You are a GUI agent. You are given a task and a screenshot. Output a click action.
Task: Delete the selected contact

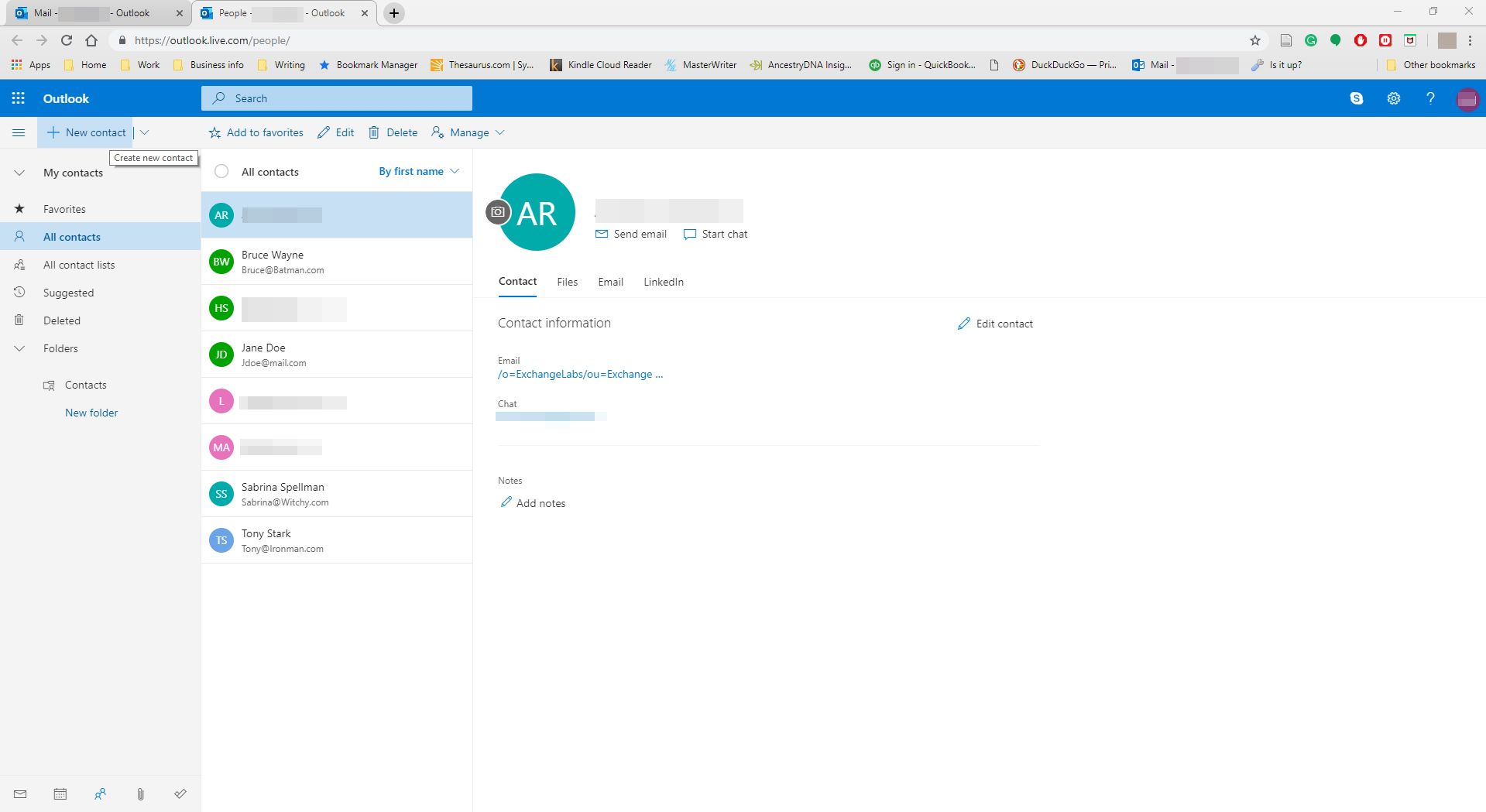[393, 132]
